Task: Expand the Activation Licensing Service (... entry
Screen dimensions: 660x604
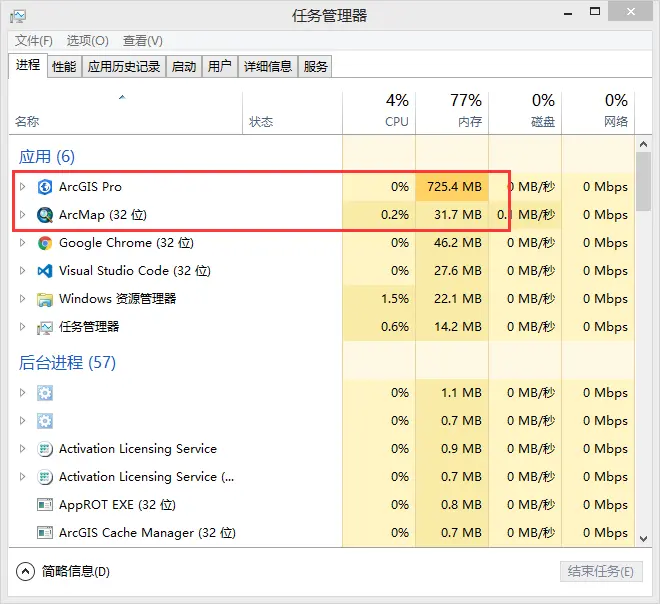Action: click(23, 476)
